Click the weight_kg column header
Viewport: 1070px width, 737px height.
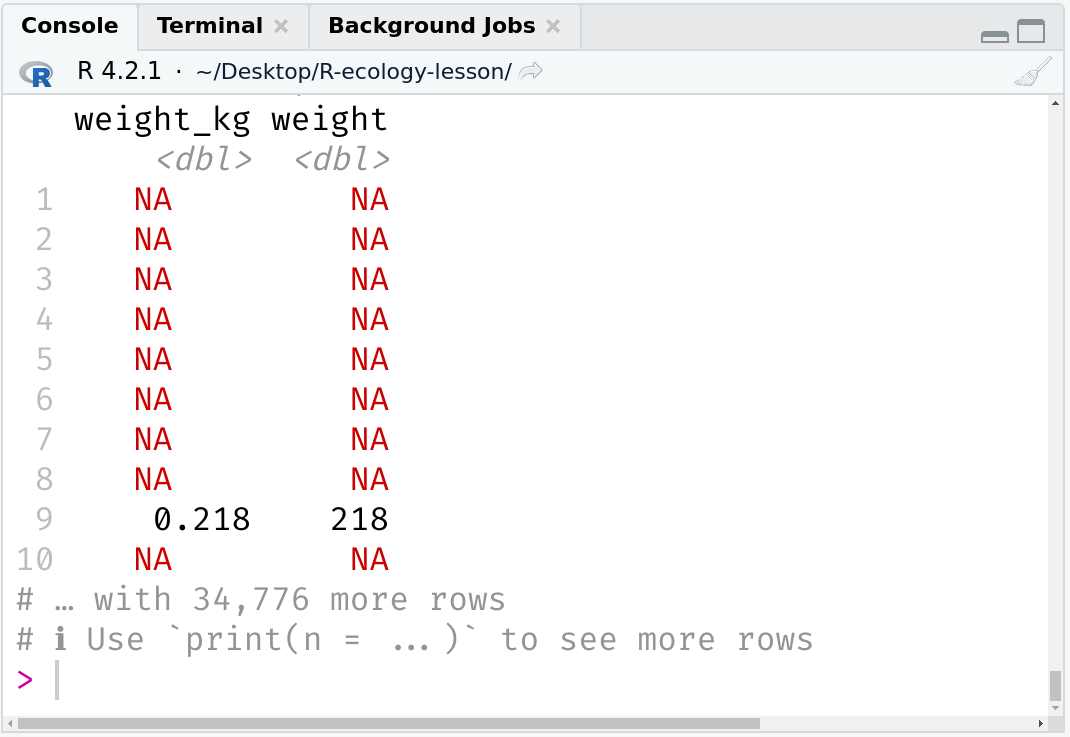point(162,120)
